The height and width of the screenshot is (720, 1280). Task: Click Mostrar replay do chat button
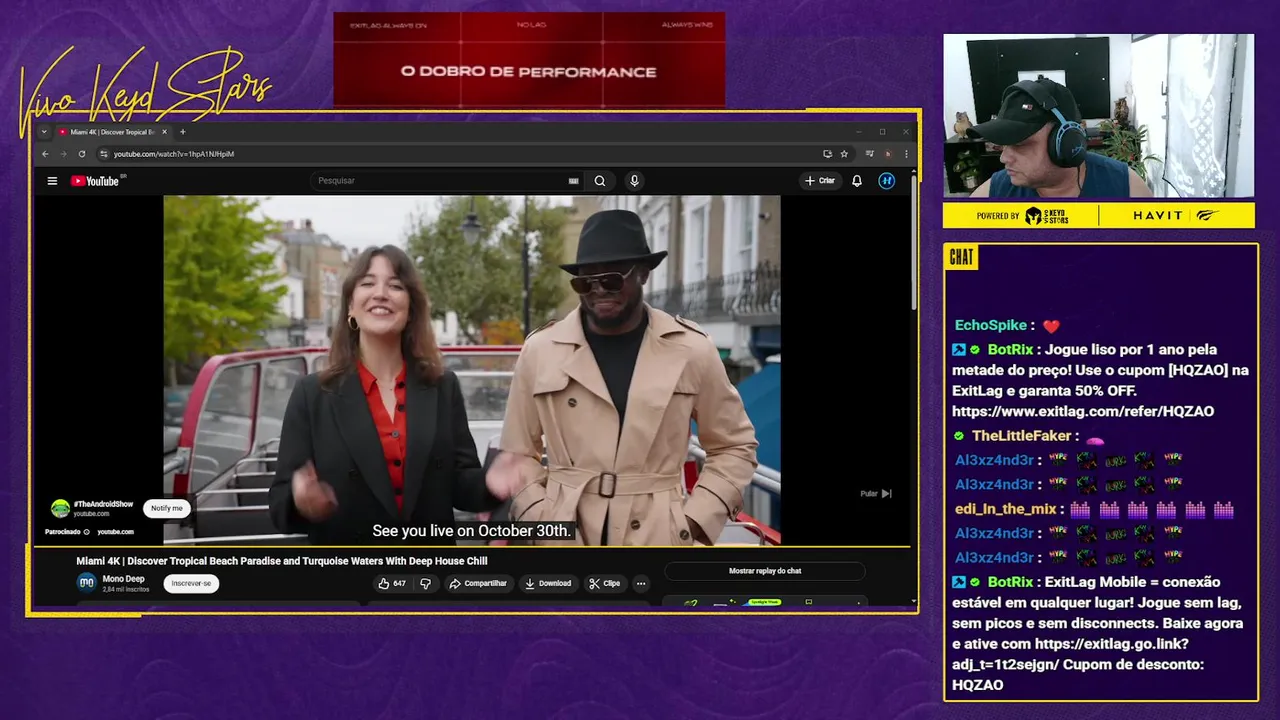(765, 571)
